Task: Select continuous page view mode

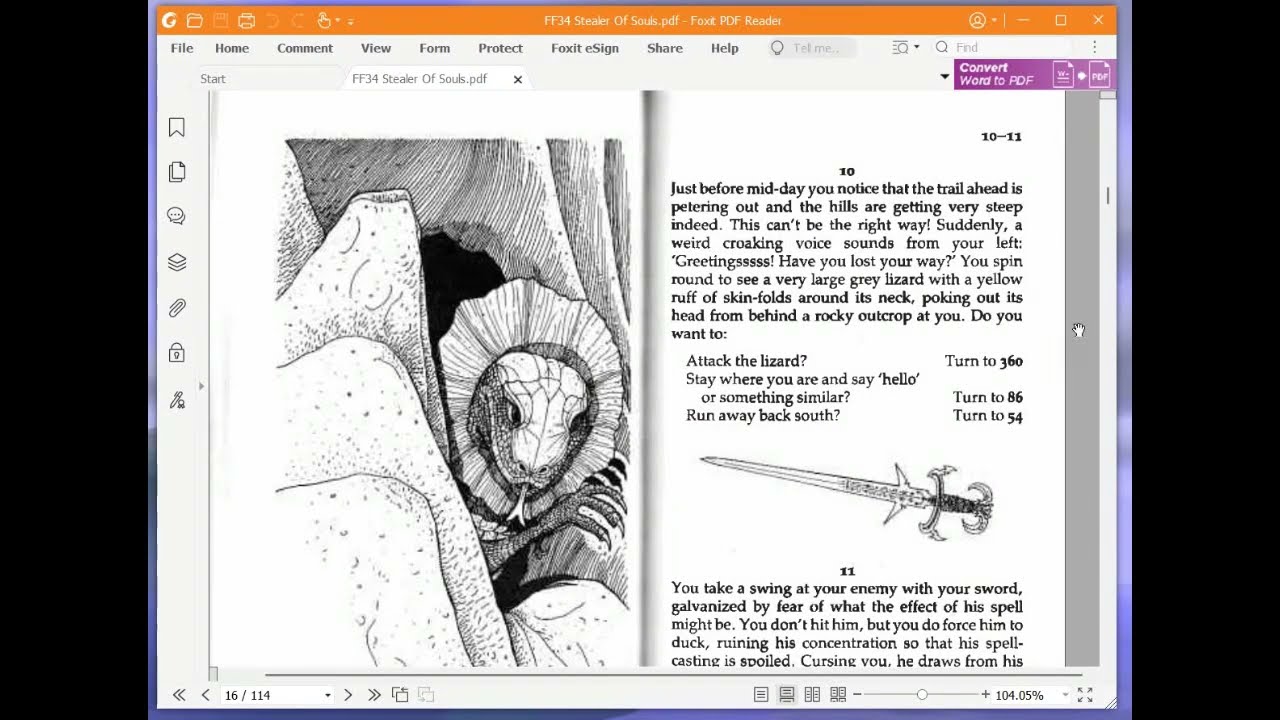Action: 787,695
